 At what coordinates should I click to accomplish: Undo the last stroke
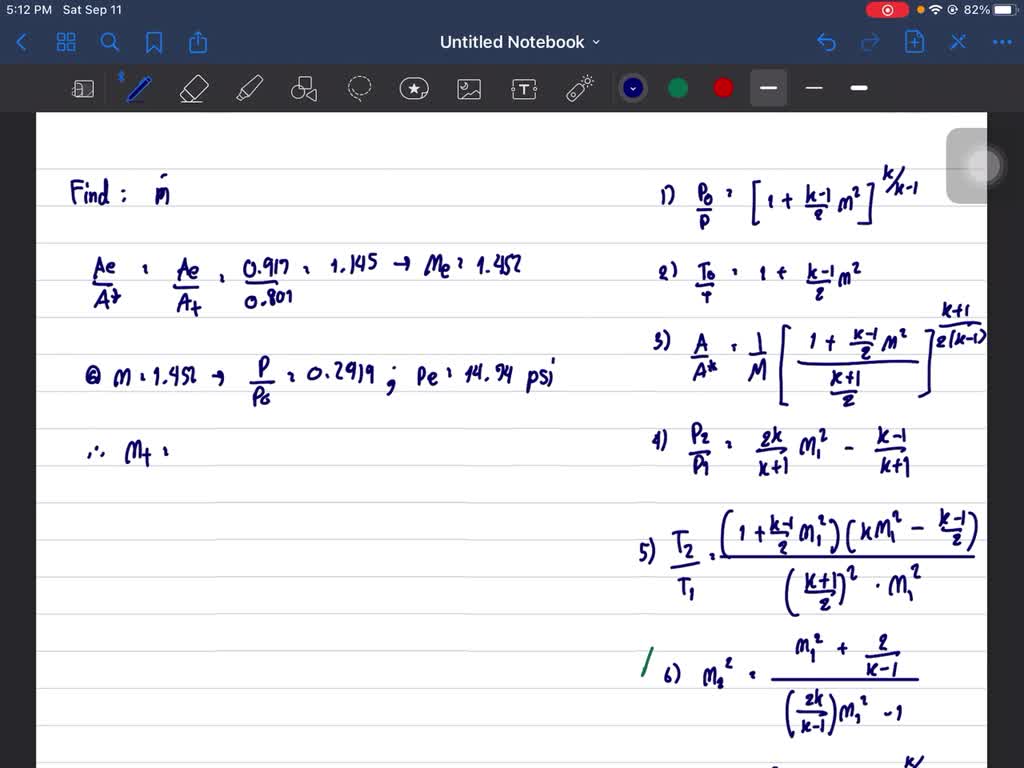pos(825,42)
